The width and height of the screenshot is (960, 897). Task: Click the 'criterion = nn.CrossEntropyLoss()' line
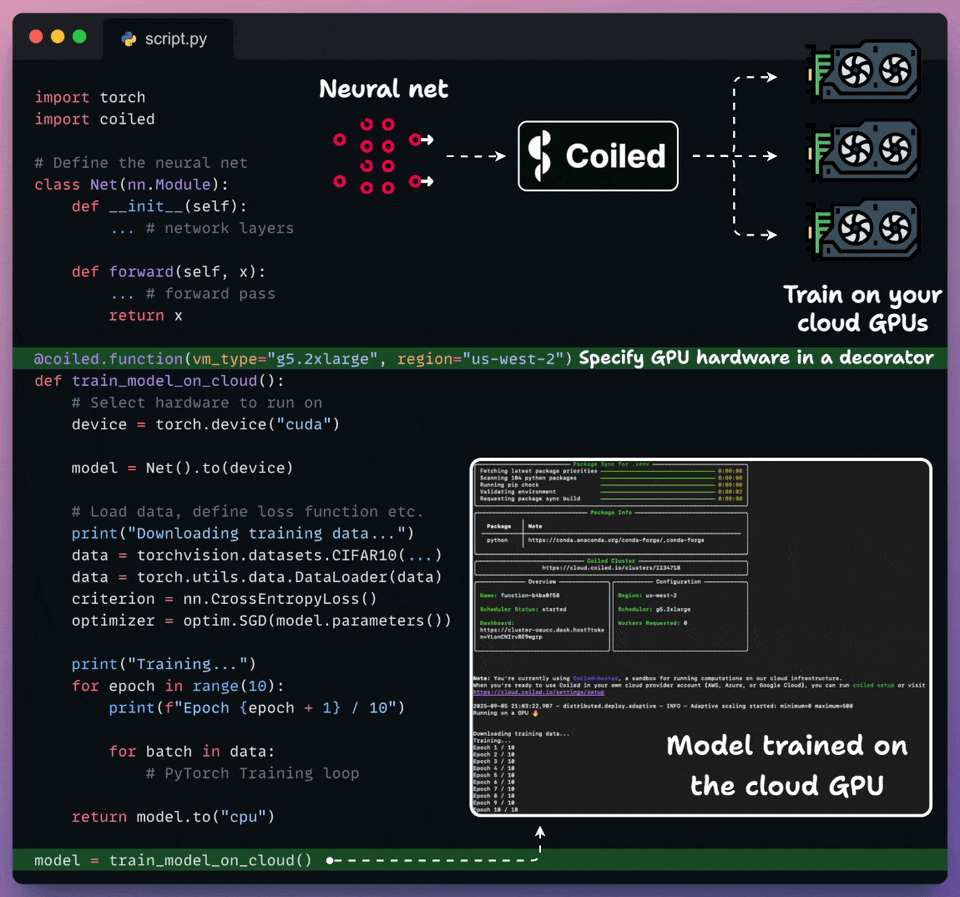click(x=224, y=599)
